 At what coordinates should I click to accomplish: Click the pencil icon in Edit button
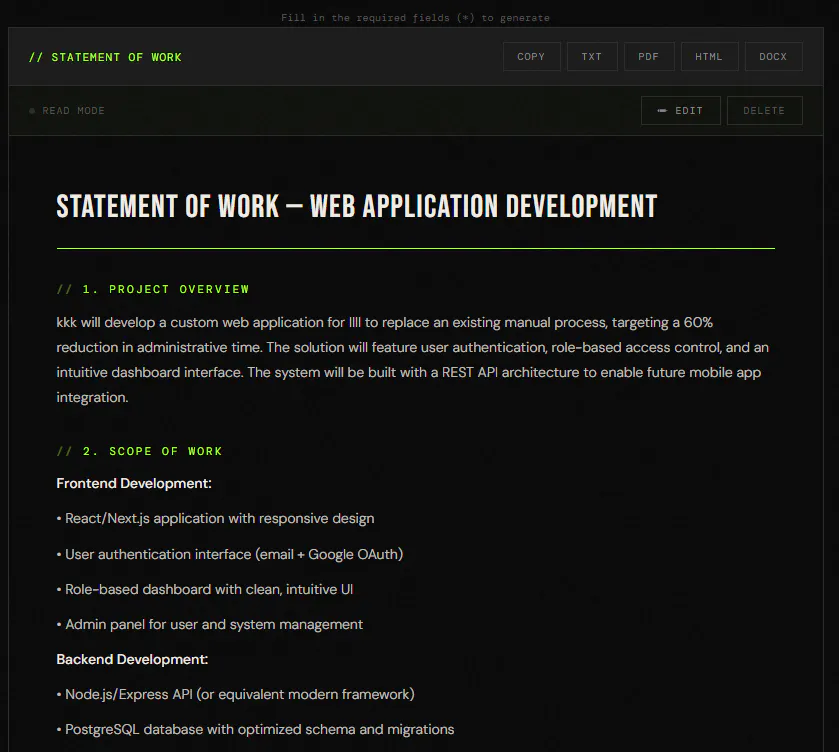tap(662, 111)
